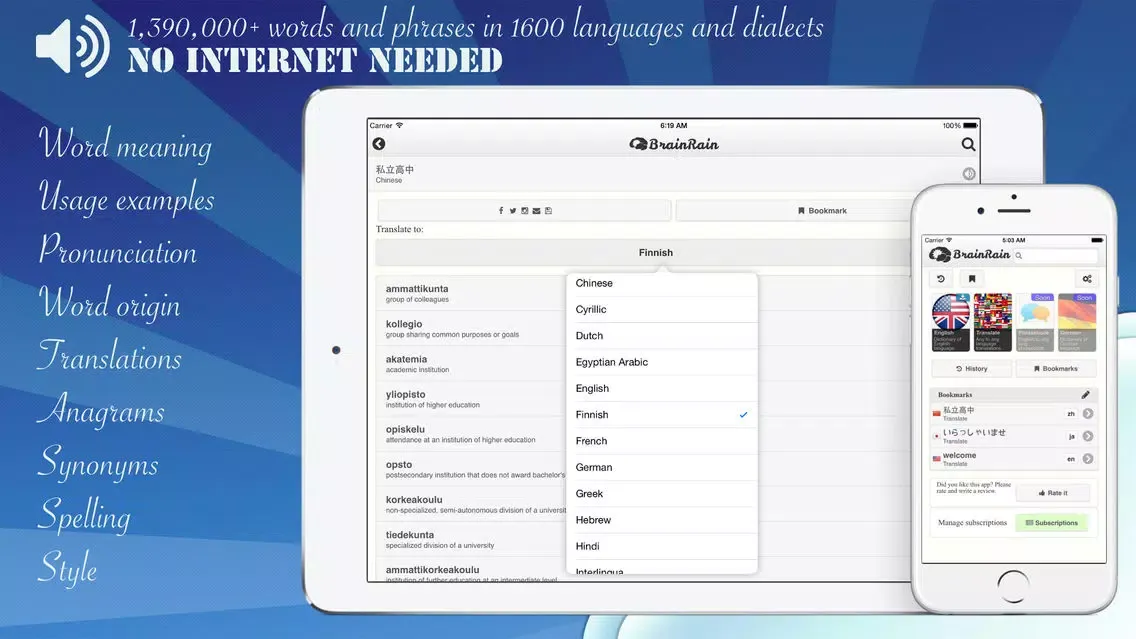
Task: Click the green Subscriptions button
Action: point(1051,522)
